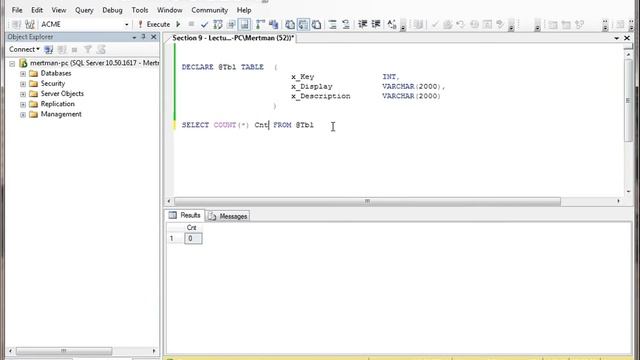640x360 pixels.
Task: Click the editor vertical scrollbar thumb
Action: coord(629,100)
